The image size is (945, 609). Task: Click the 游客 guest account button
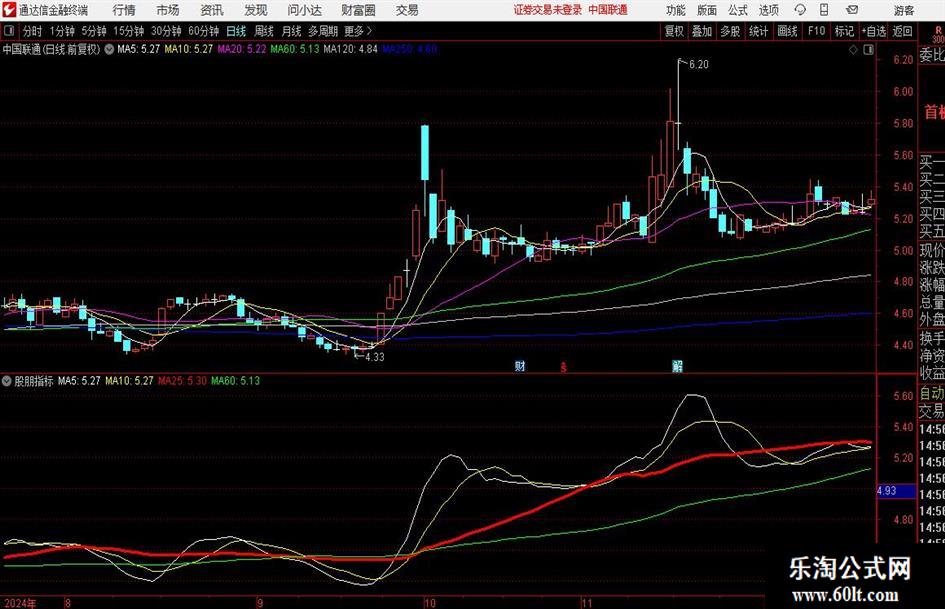[x=903, y=10]
